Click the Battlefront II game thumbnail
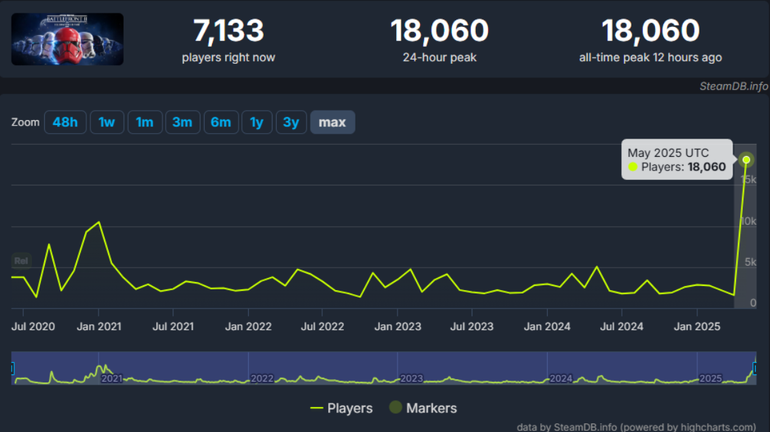Screen dimensions: 770x432 point(67,39)
